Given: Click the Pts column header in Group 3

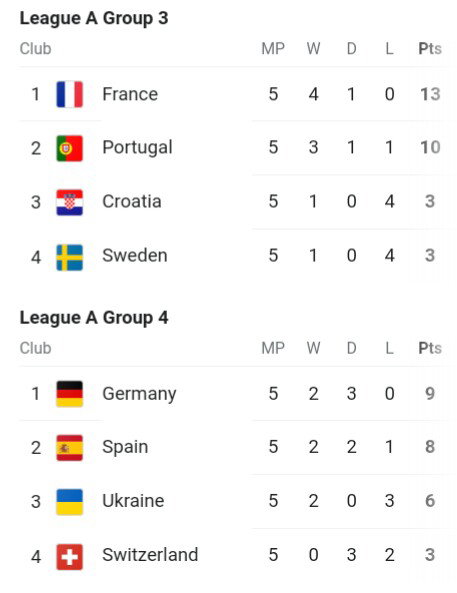Looking at the screenshot, I should (430, 49).
